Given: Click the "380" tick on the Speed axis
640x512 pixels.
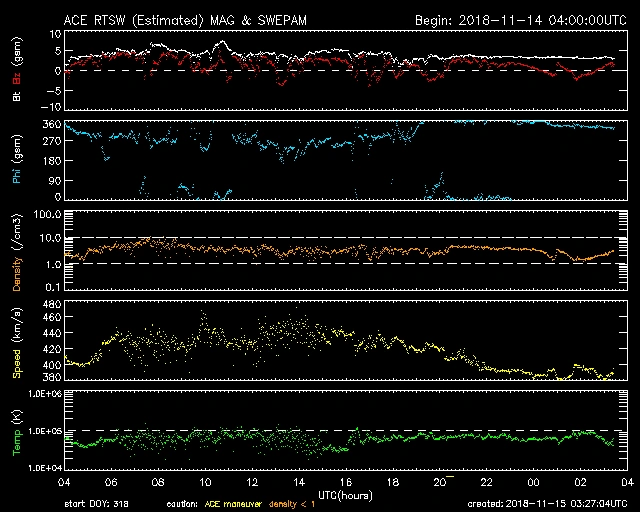Looking at the screenshot, I should (x=52, y=377).
